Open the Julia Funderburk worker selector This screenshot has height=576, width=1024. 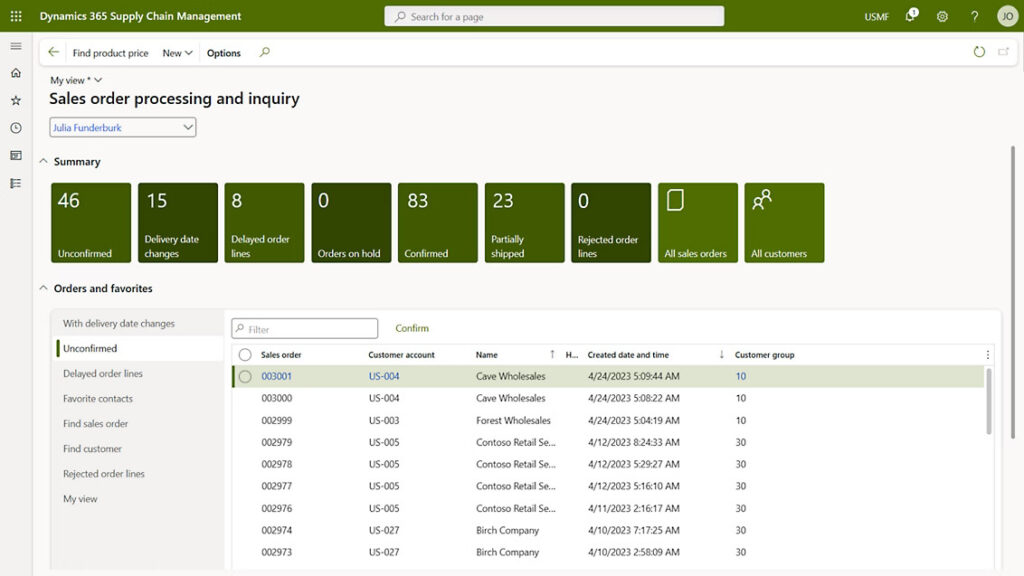[122, 127]
